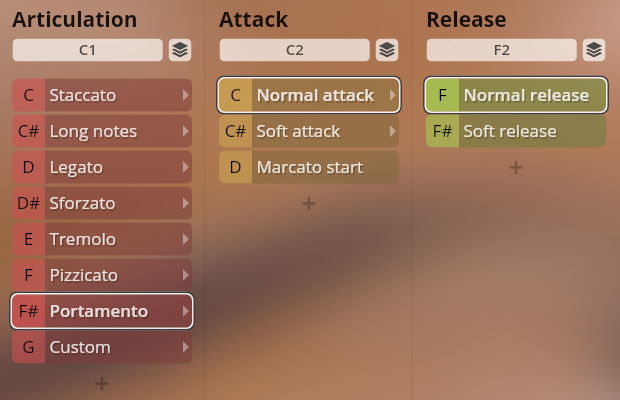Viewport: 620px width, 400px height.
Task: Click the C# key badge for Long notes
Action: (28, 131)
